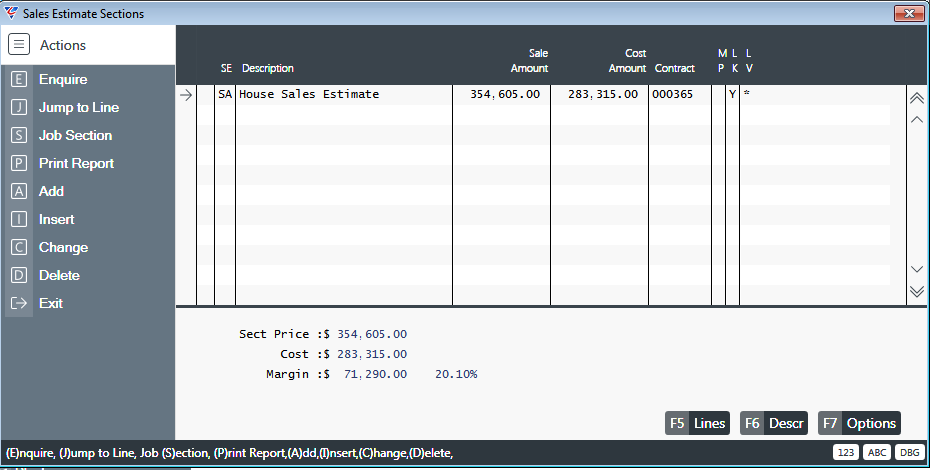Click the S key icon for Job Section
Image resolution: width=931 pixels, height=470 pixels.
[19, 135]
